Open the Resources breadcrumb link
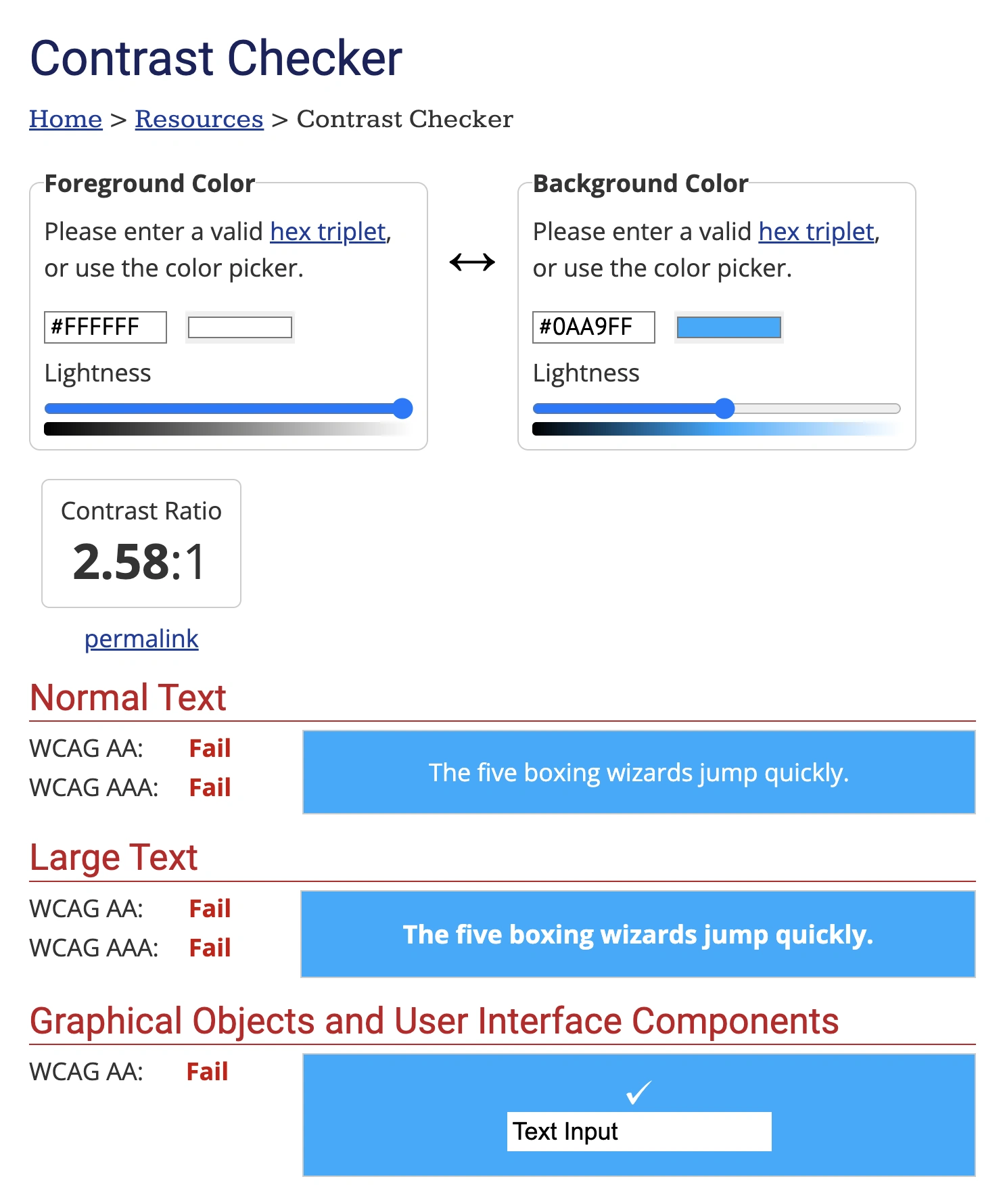 [198, 118]
